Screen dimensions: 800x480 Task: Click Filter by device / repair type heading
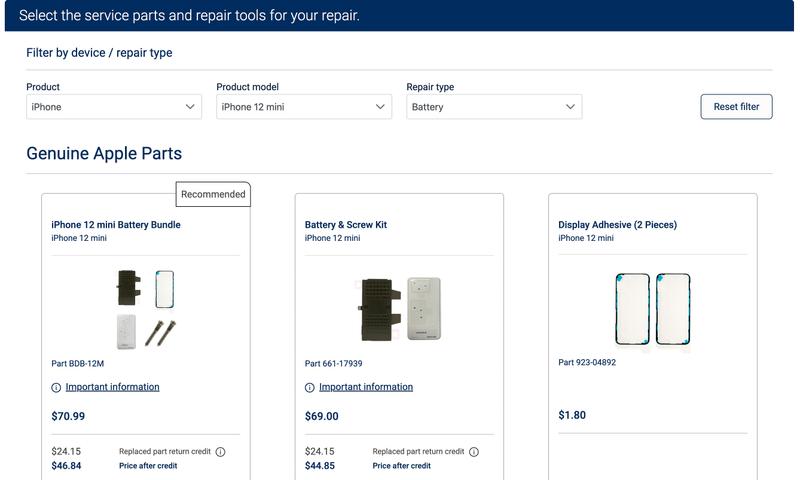pyautogui.click(x=99, y=53)
